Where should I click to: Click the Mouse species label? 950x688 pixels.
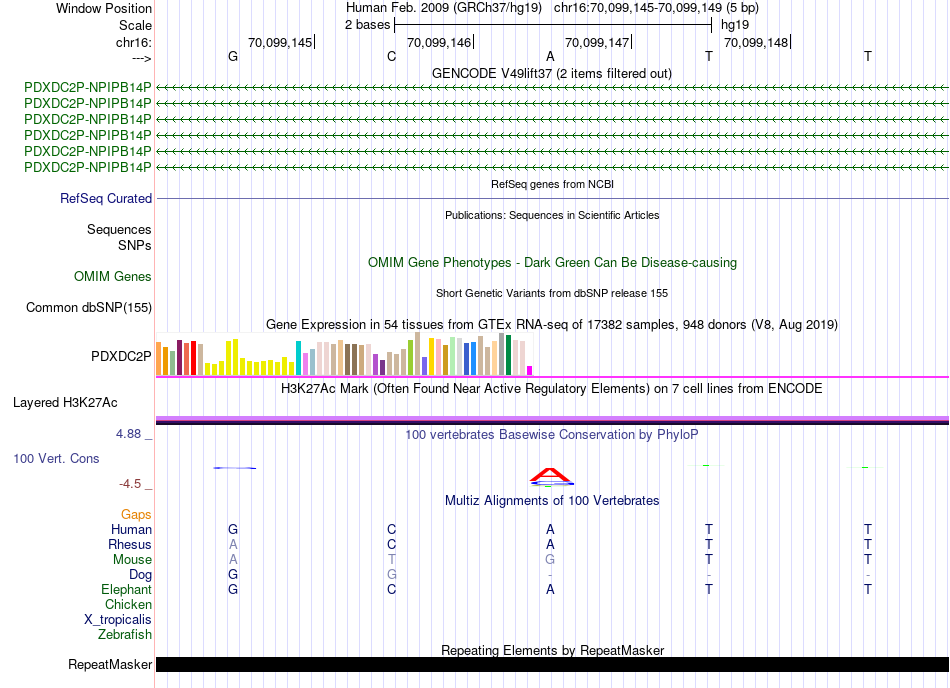coord(132,560)
